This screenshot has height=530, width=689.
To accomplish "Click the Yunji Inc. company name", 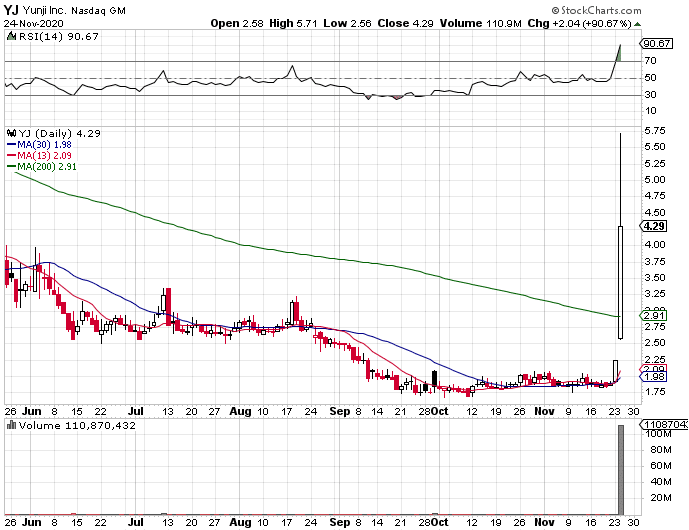I will 44,10.
